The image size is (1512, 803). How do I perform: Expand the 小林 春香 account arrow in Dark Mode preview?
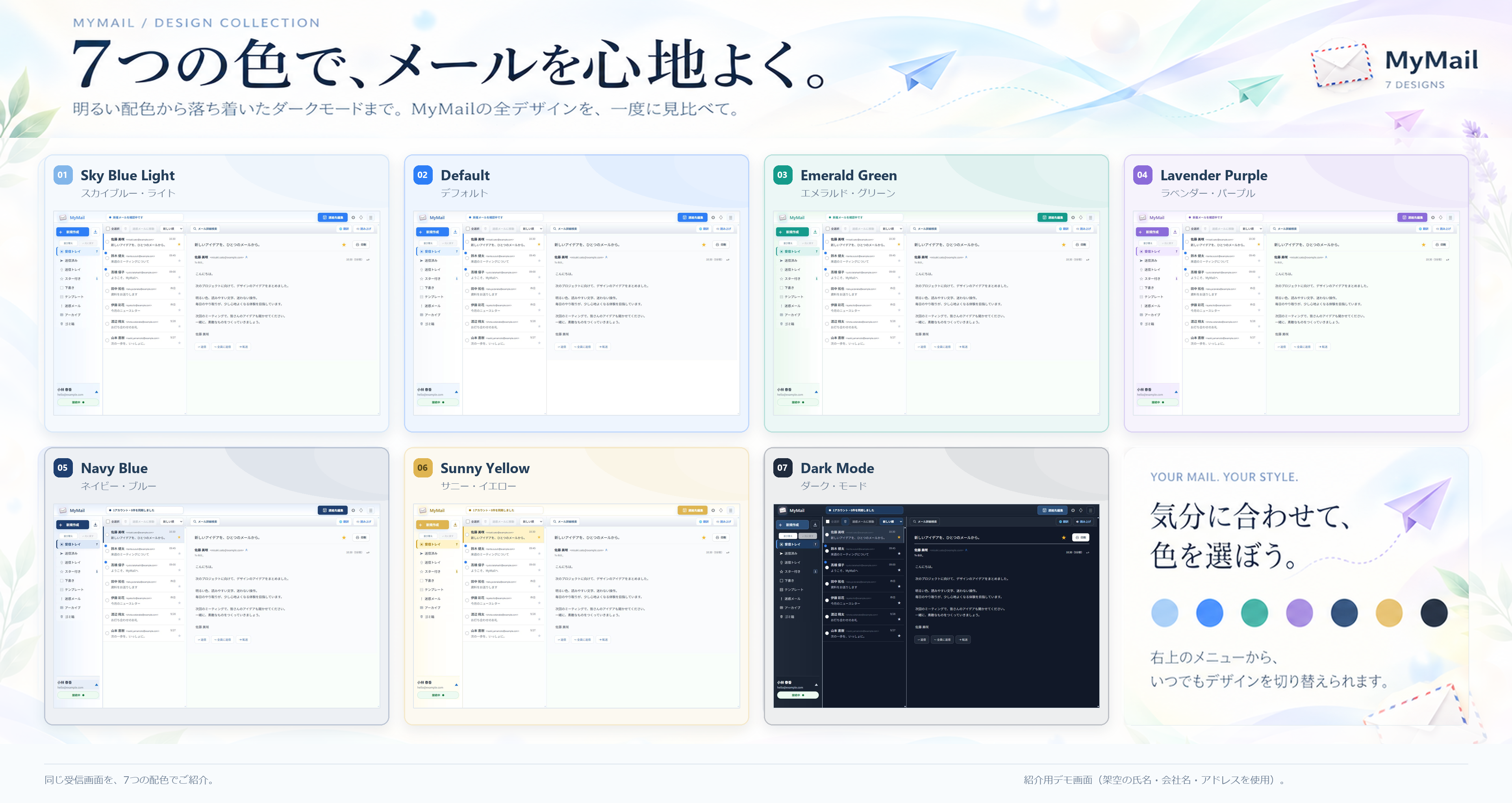point(816,685)
